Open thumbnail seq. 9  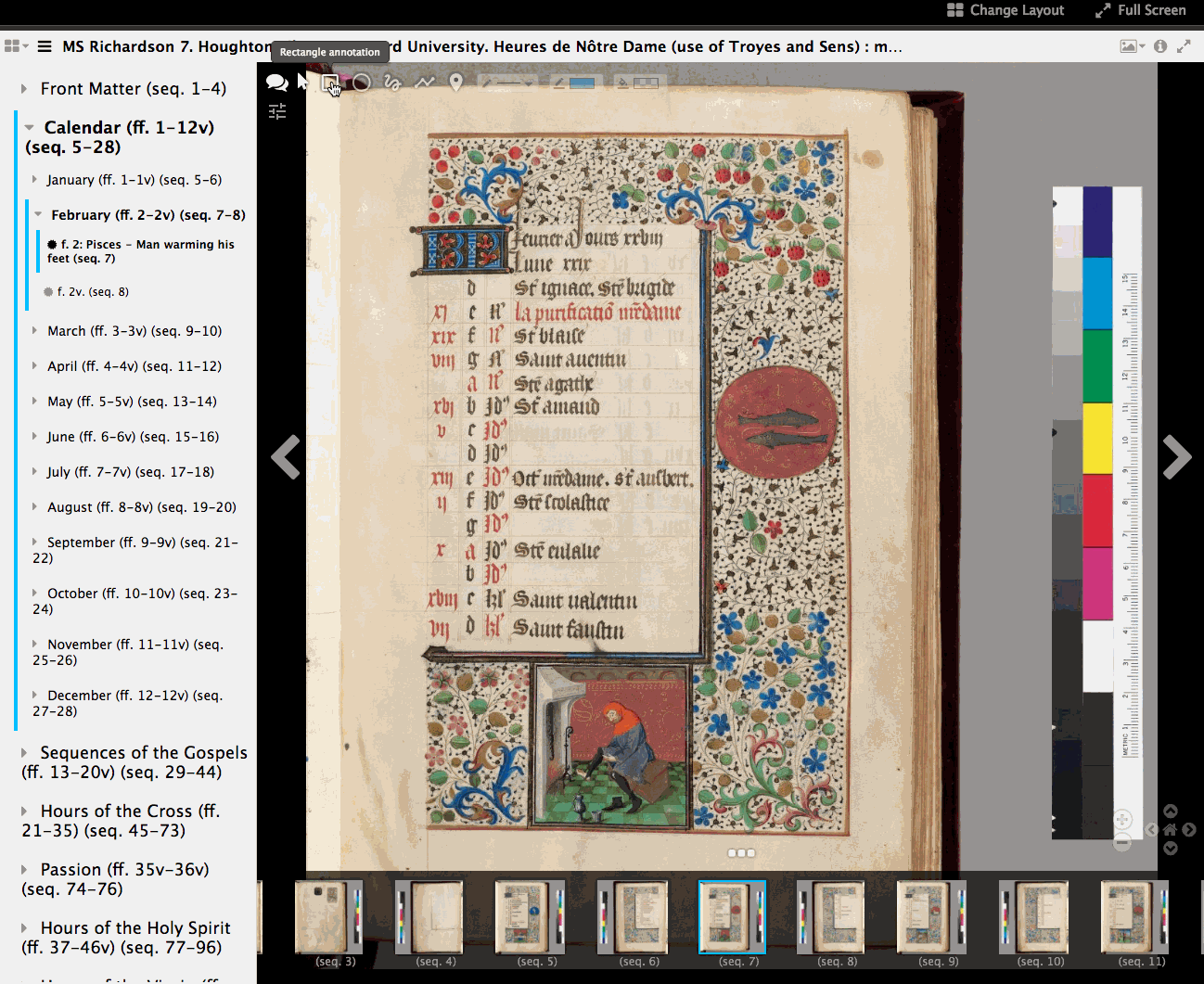click(x=932, y=917)
